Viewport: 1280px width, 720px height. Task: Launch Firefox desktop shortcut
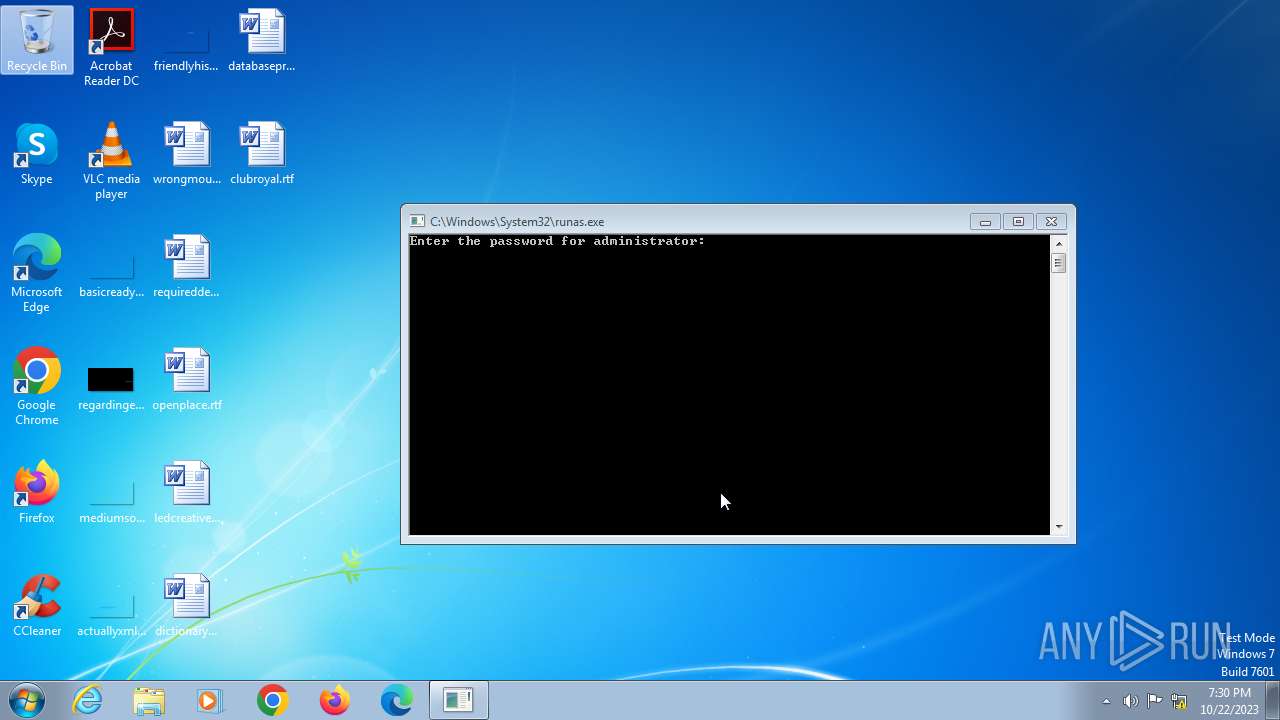point(37,493)
